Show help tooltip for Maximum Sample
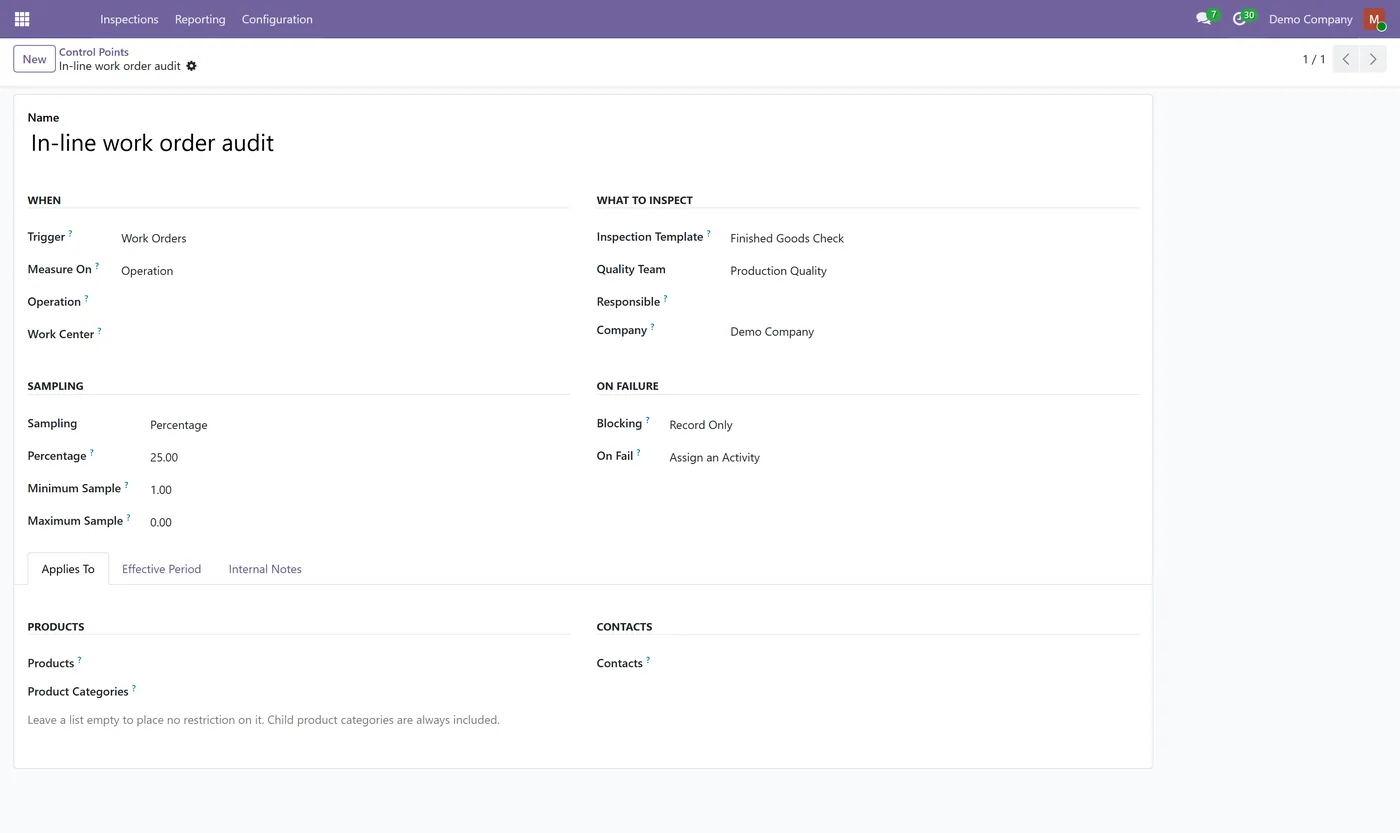Viewport: 1400px width, 833px height. (x=128, y=517)
